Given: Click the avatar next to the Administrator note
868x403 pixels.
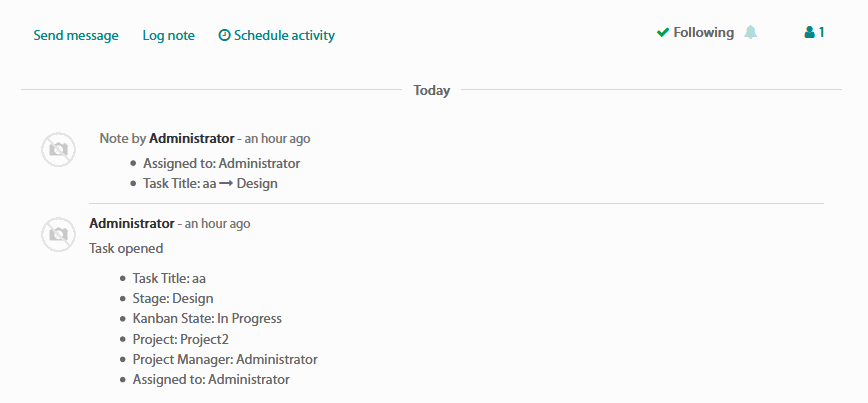Looking at the screenshot, I should tap(58, 149).
